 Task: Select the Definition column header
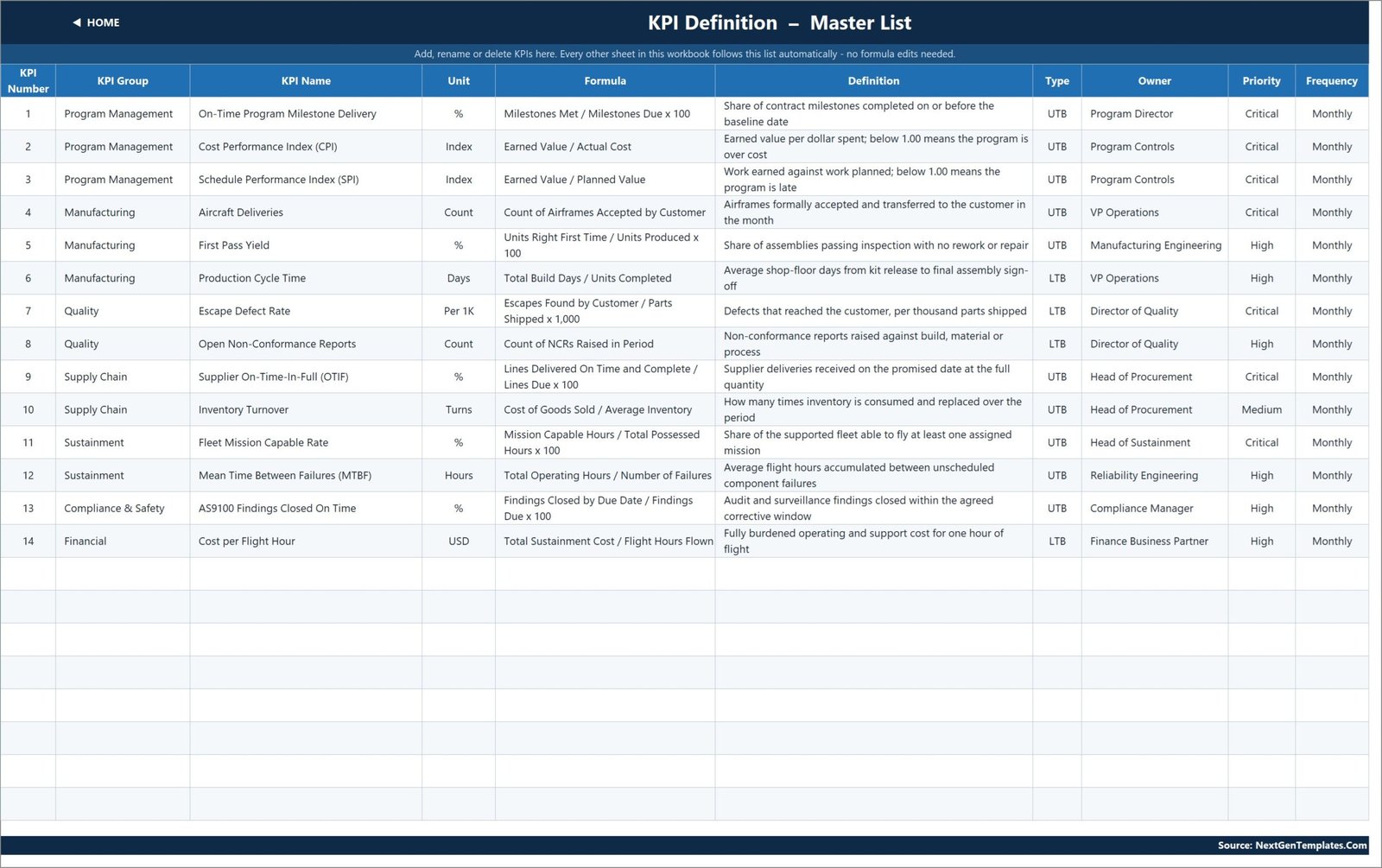pyautogui.click(x=873, y=80)
